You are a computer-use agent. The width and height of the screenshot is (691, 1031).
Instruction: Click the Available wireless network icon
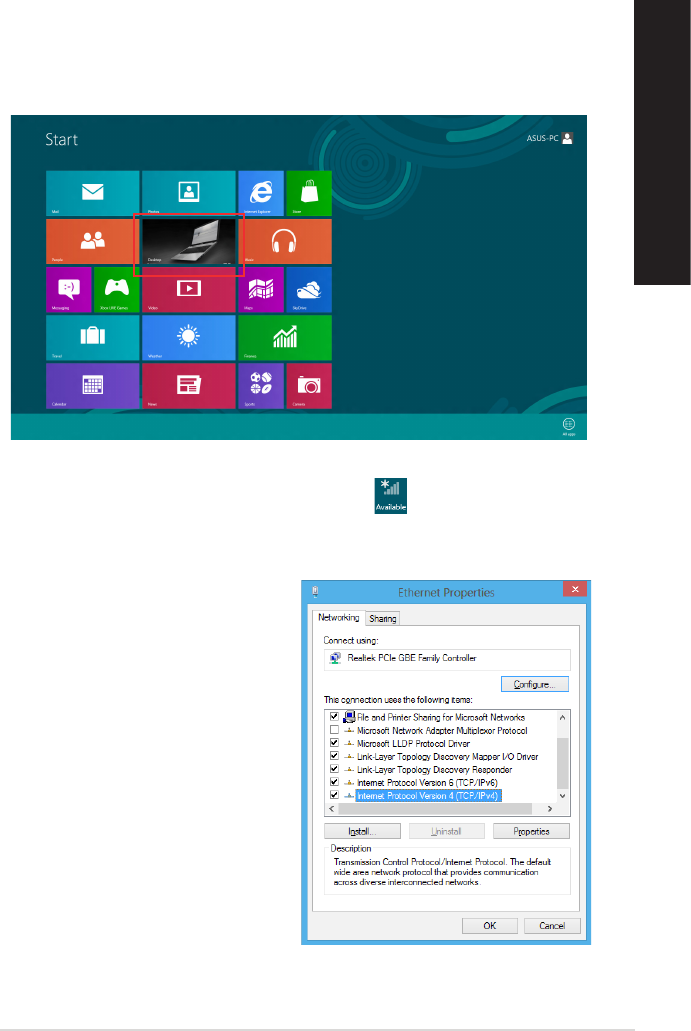391,496
